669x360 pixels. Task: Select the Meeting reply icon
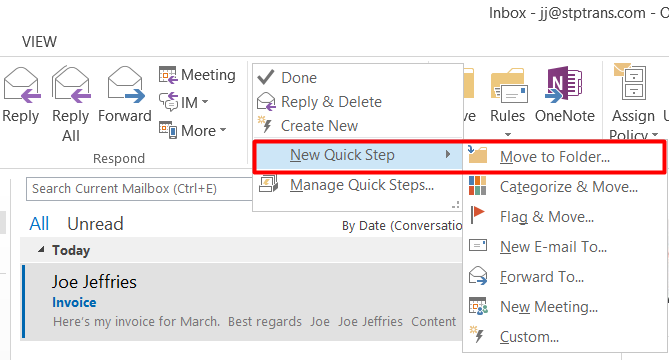coord(167,75)
